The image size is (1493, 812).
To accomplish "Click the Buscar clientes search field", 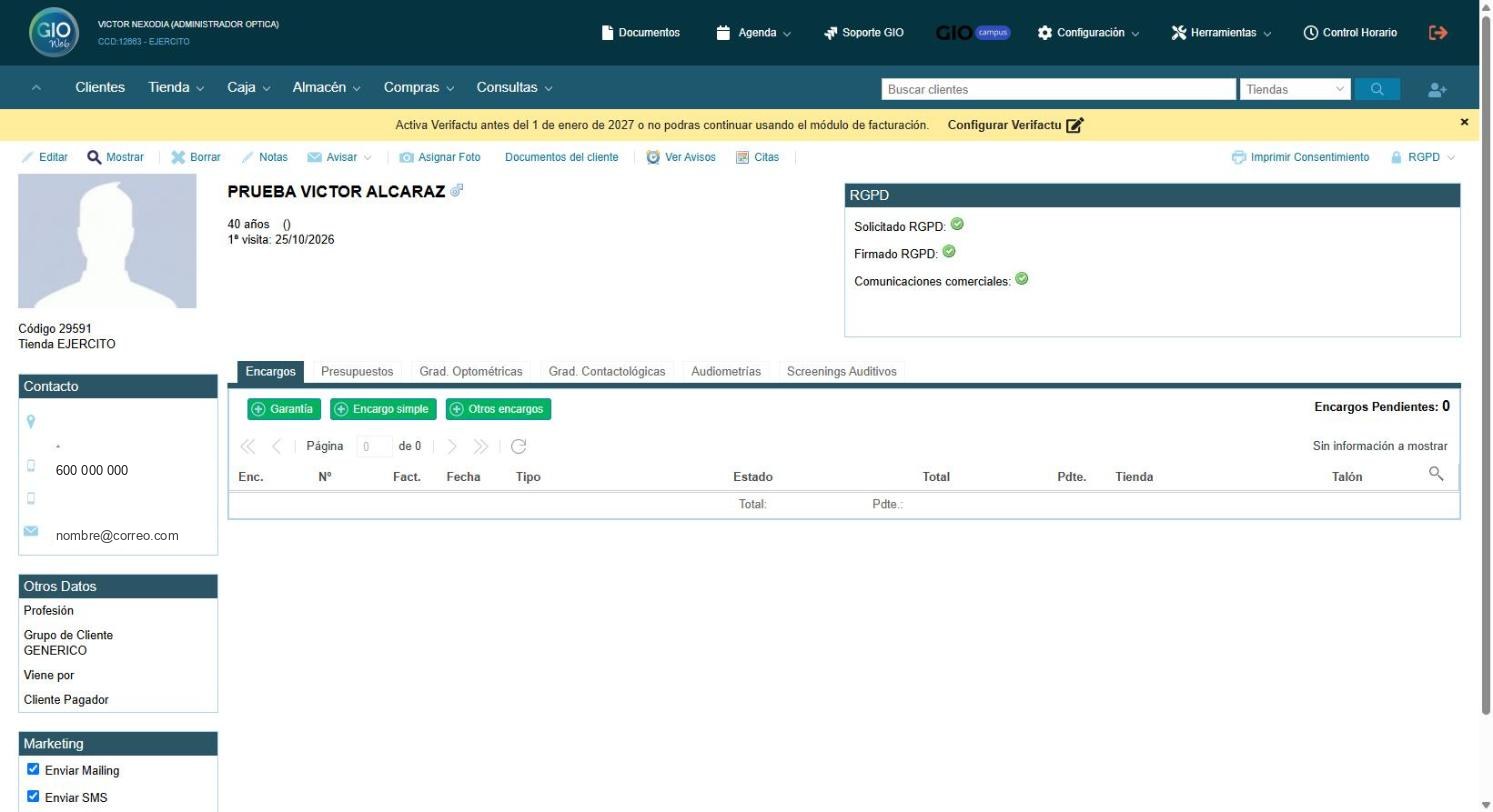I will (x=1059, y=89).
